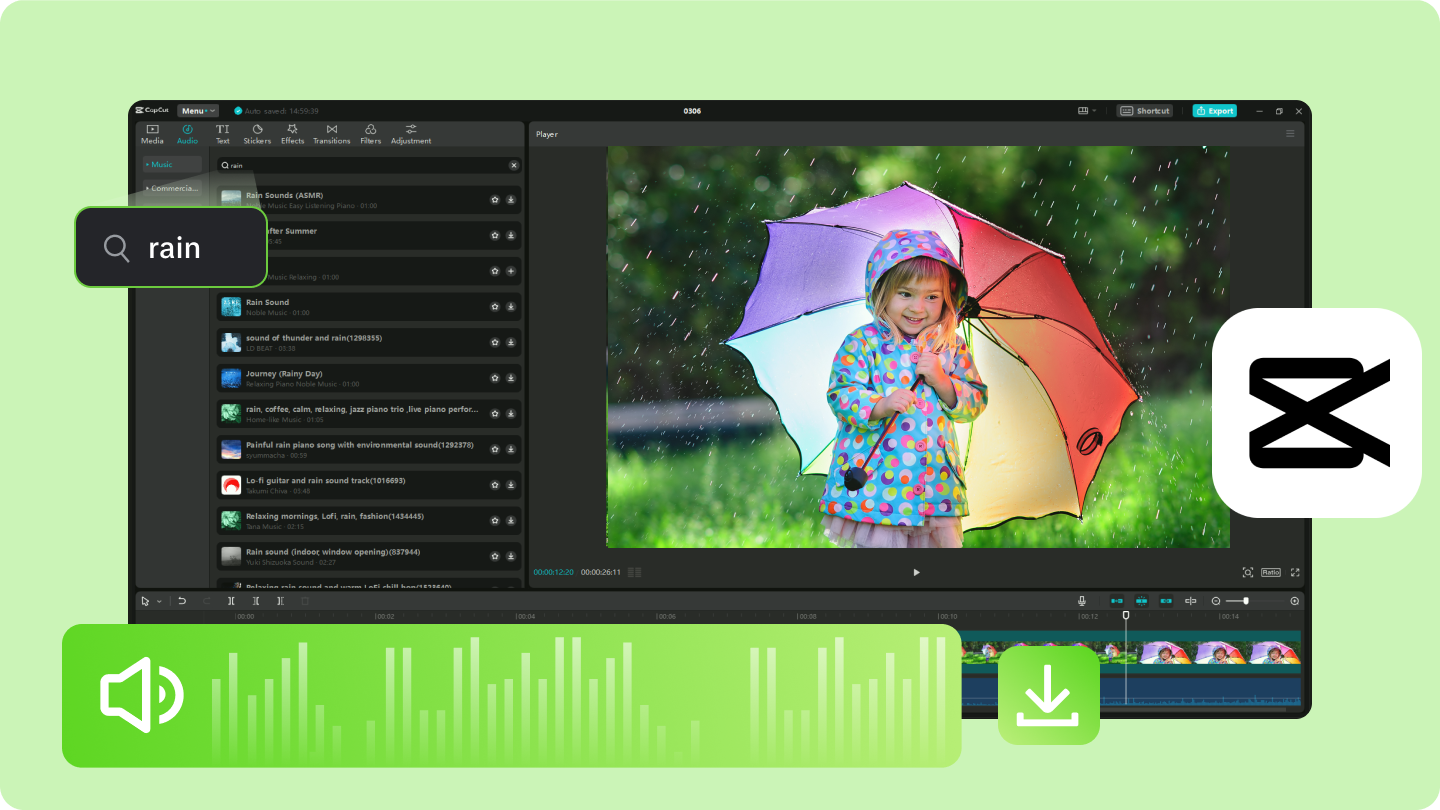Download Painful rain piano song track
1440x810 pixels.
[510, 449]
